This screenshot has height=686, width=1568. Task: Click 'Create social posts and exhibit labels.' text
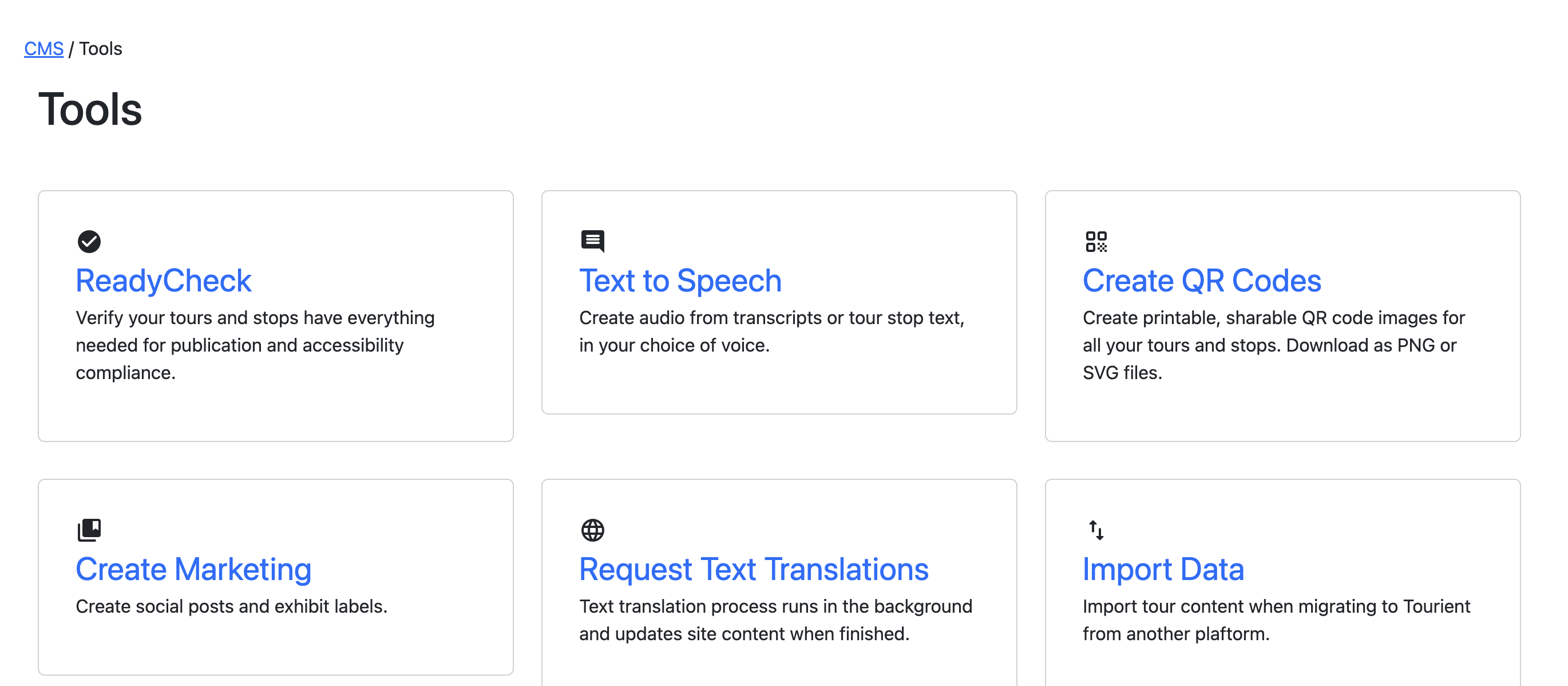[x=231, y=607]
